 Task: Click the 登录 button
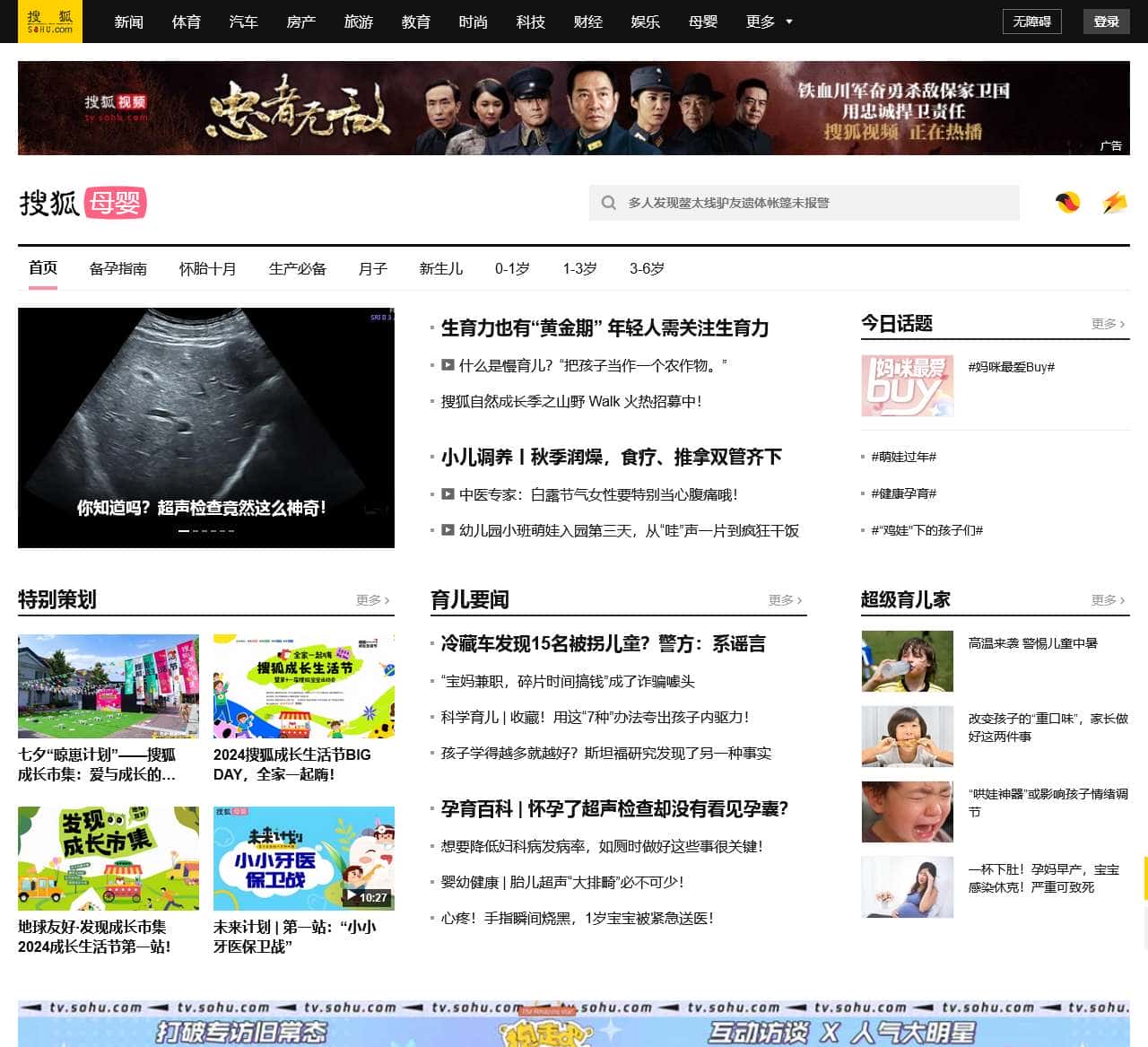coord(1106,22)
